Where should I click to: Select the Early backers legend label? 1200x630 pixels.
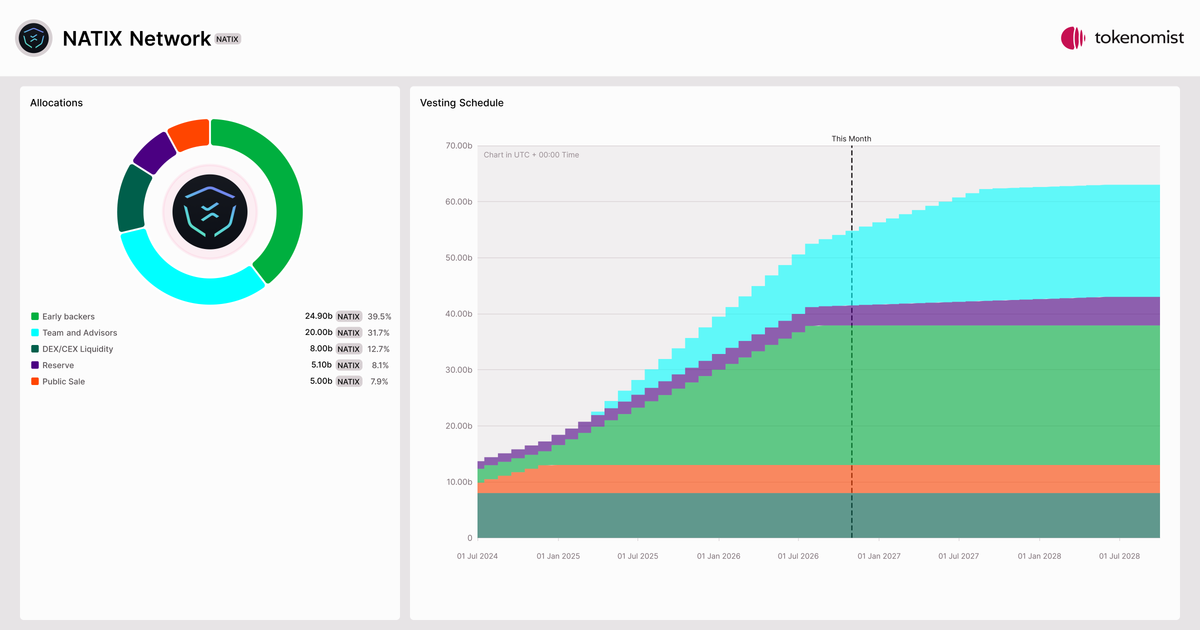[x=69, y=317]
